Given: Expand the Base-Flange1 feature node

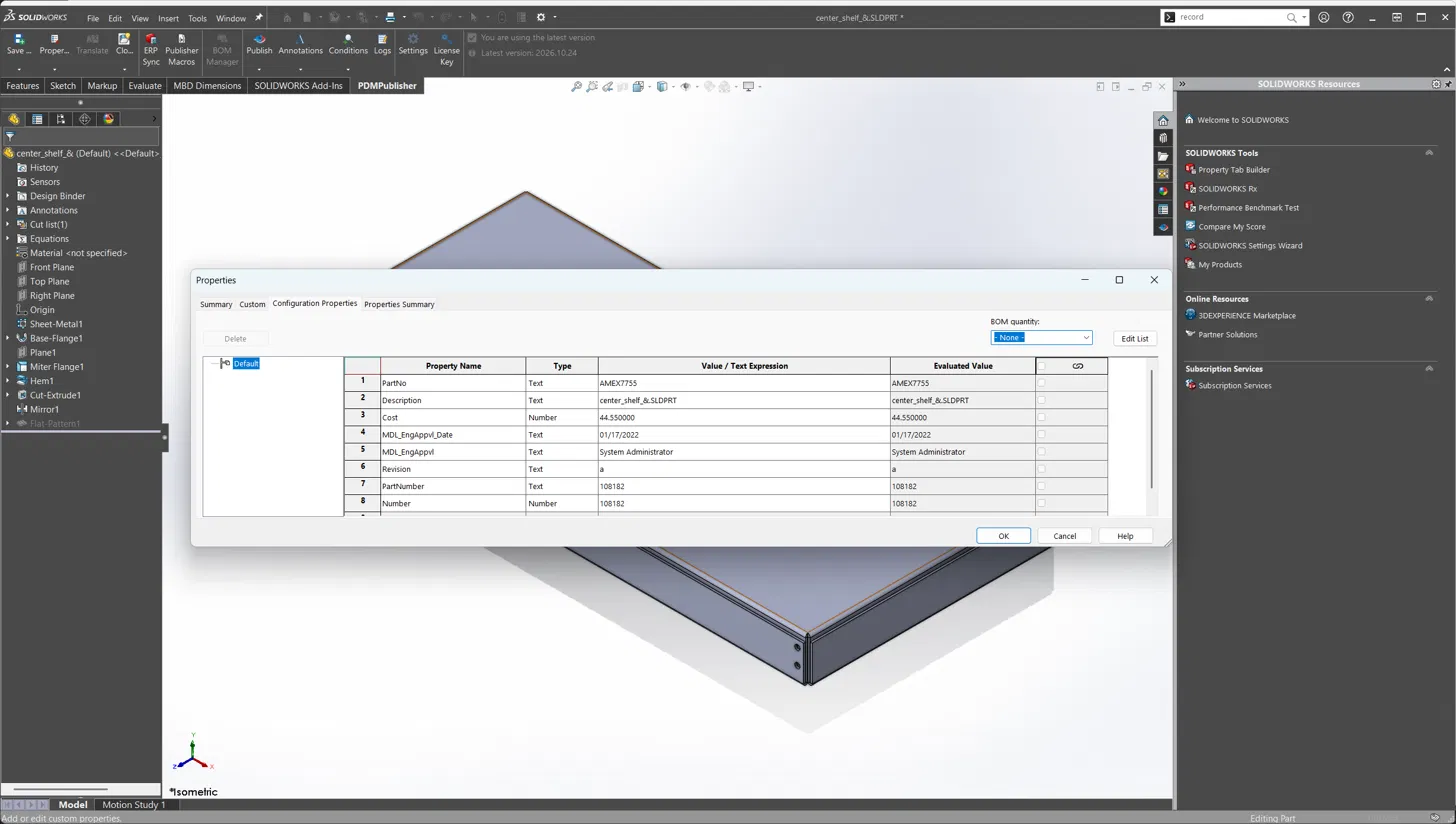Looking at the screenshot, I should tap(8, 338).
